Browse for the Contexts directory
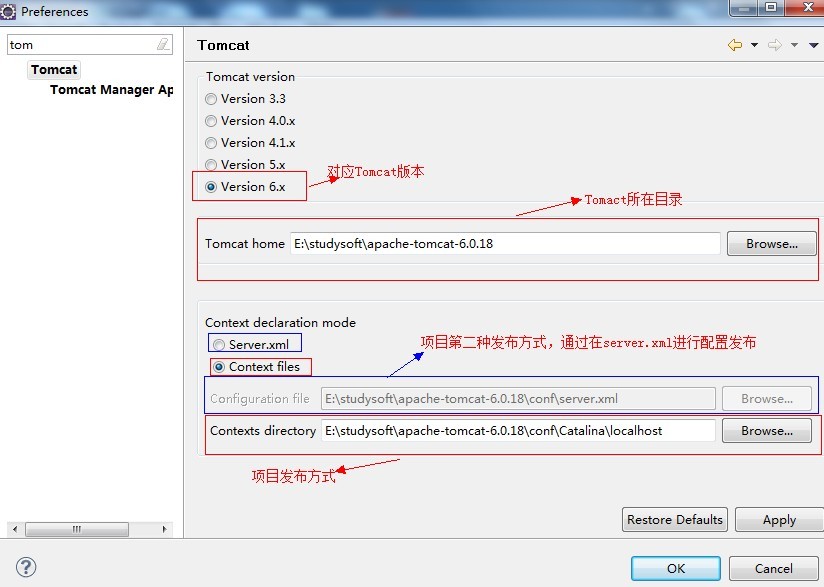 tap(767, 431)
